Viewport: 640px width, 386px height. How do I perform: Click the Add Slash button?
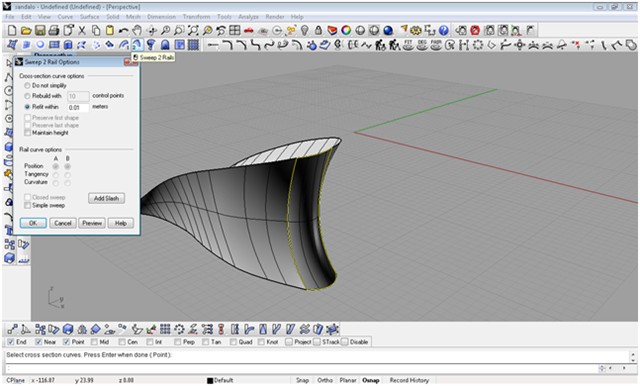point(107,198)
